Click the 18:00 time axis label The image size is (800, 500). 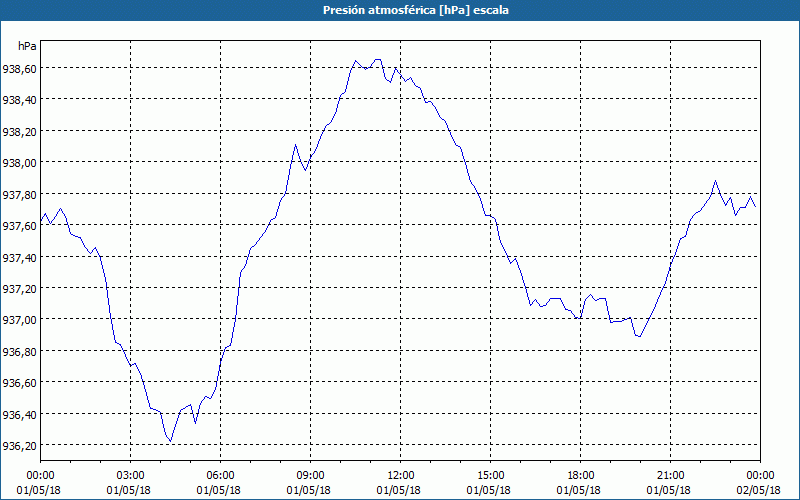coord(581,476)
